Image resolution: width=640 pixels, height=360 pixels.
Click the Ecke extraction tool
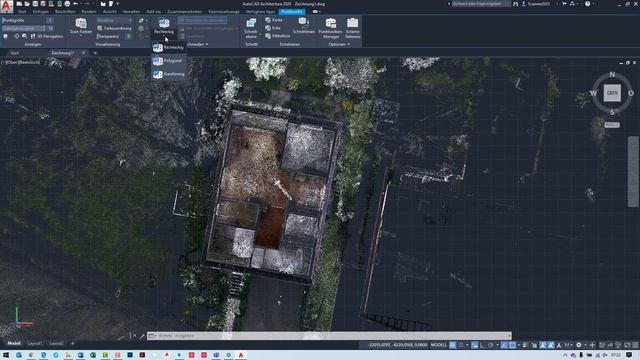273,28
